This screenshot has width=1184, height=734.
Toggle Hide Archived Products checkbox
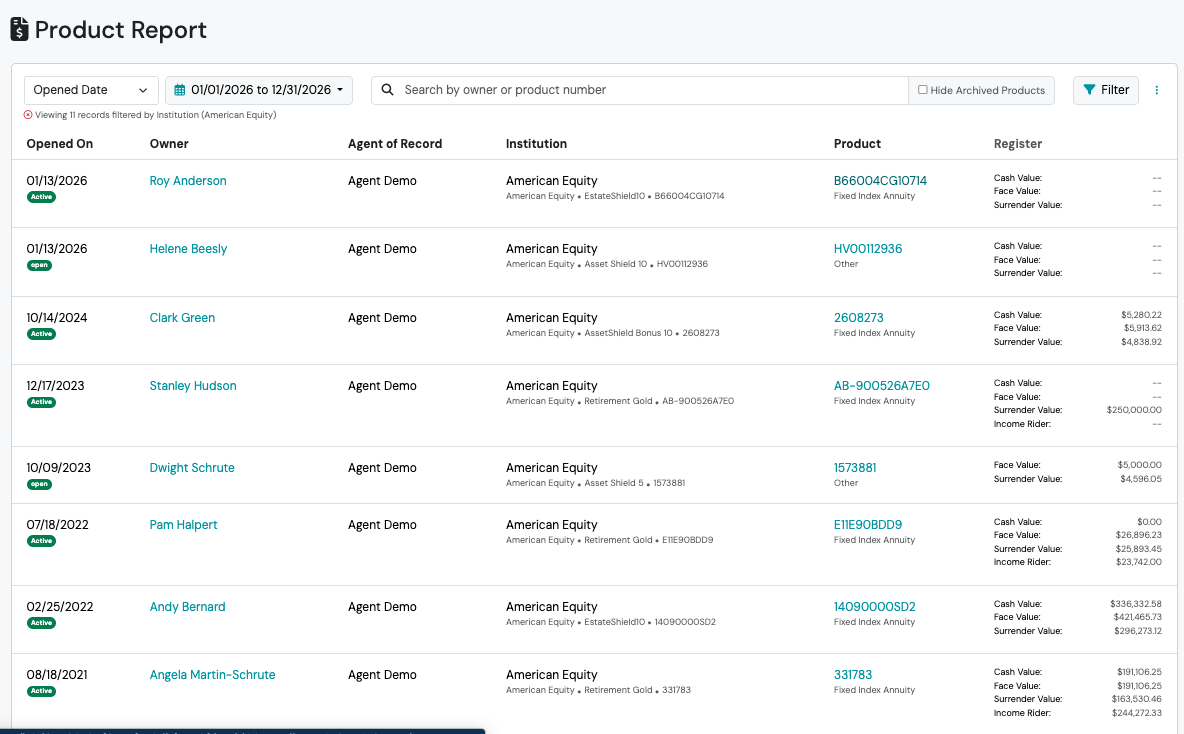[x=922, y=89]
